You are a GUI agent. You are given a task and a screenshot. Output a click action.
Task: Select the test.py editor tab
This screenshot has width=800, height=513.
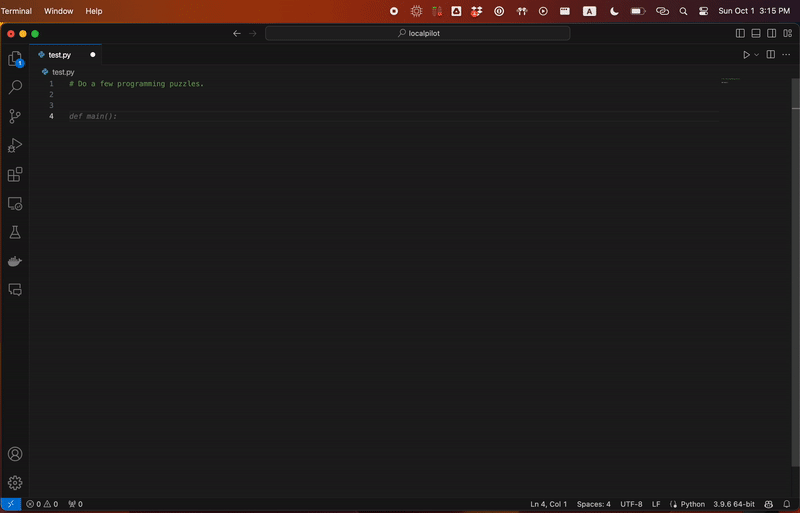click(65, 55)
